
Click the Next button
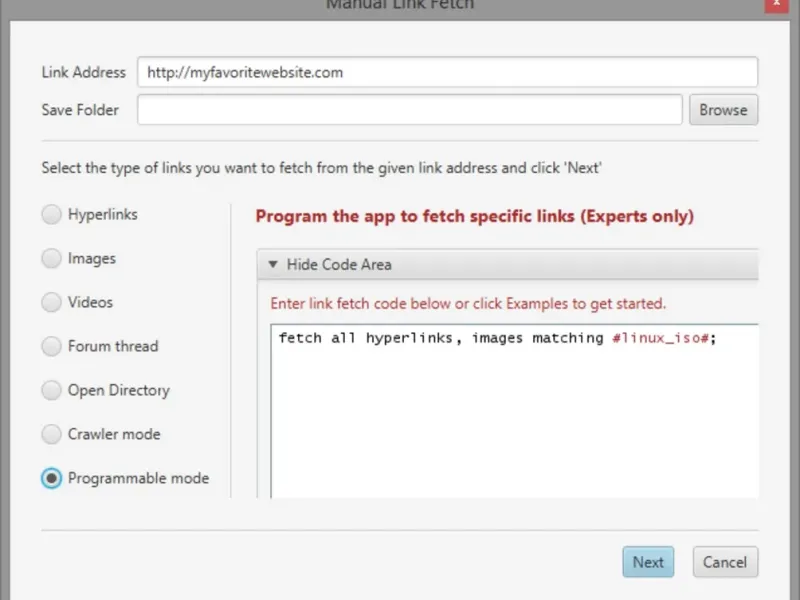click(648, 562)
